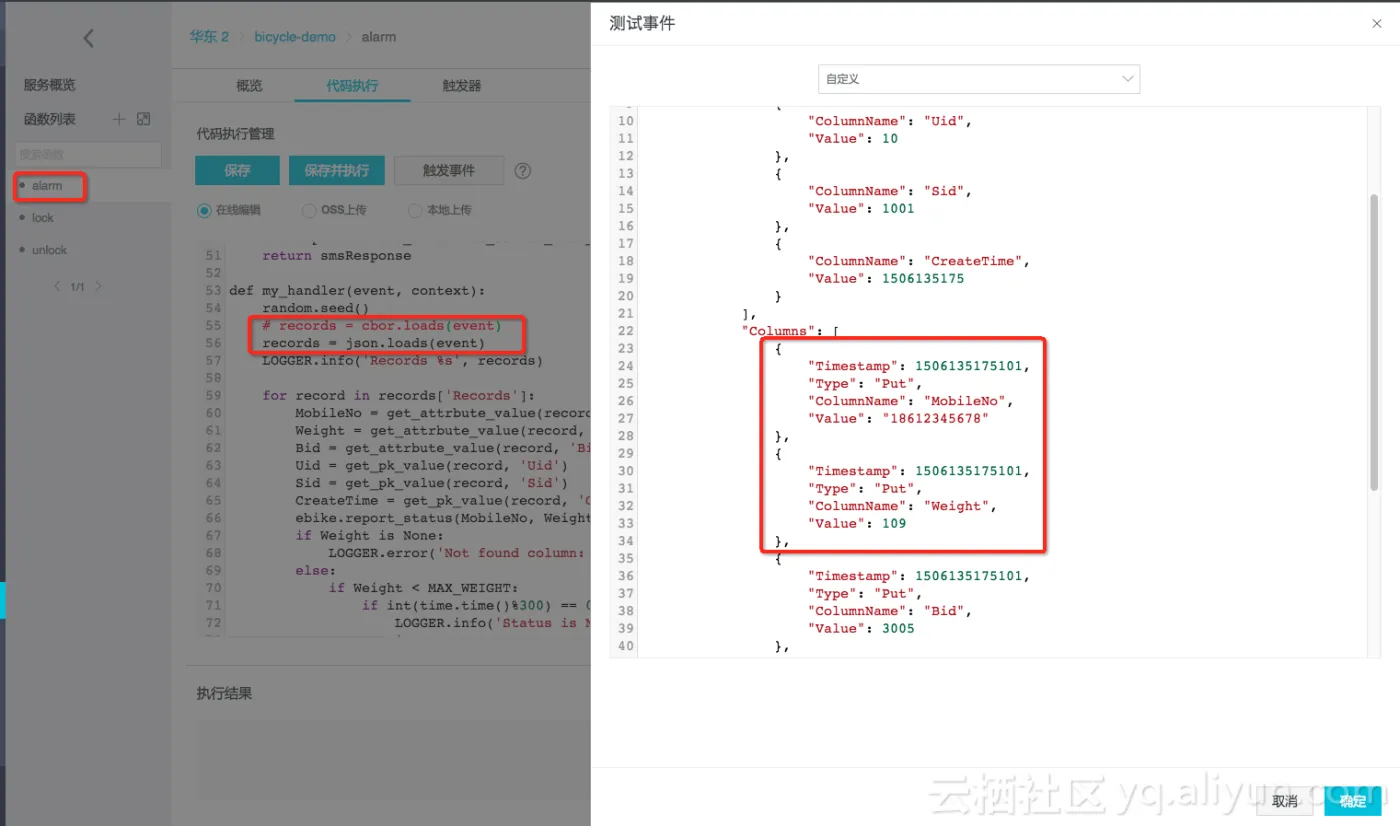This screenshot has width=1400, height=826.
Task: Switch to the 概览 tab
Action: pos(249,86)
